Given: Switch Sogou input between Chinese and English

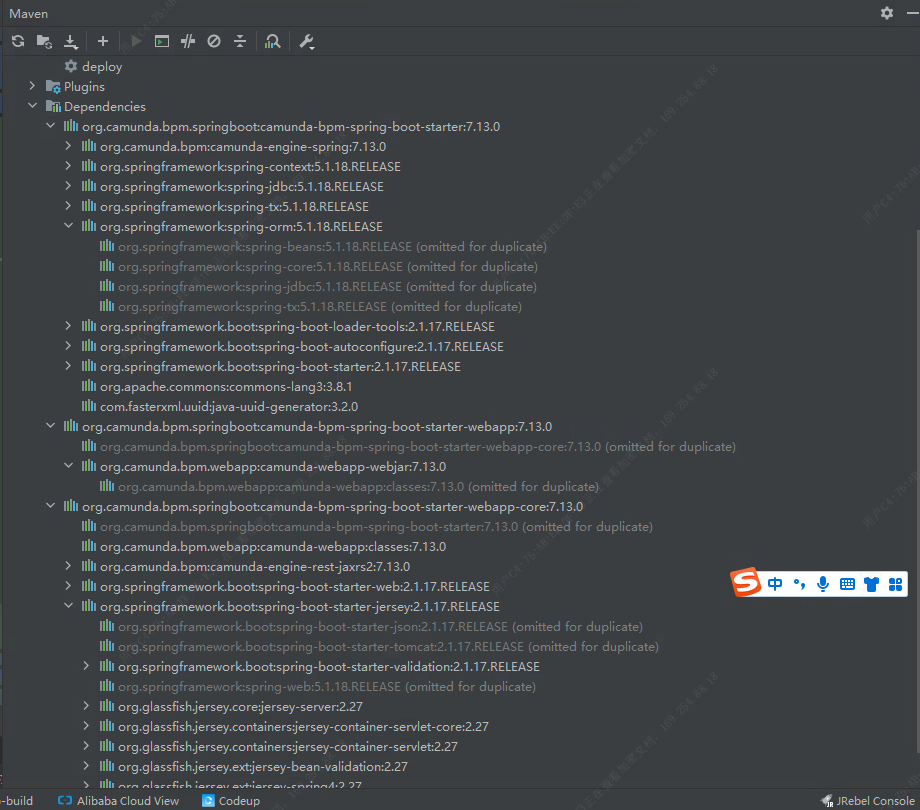Looking at the screenshot, I should tap(775, 584).
